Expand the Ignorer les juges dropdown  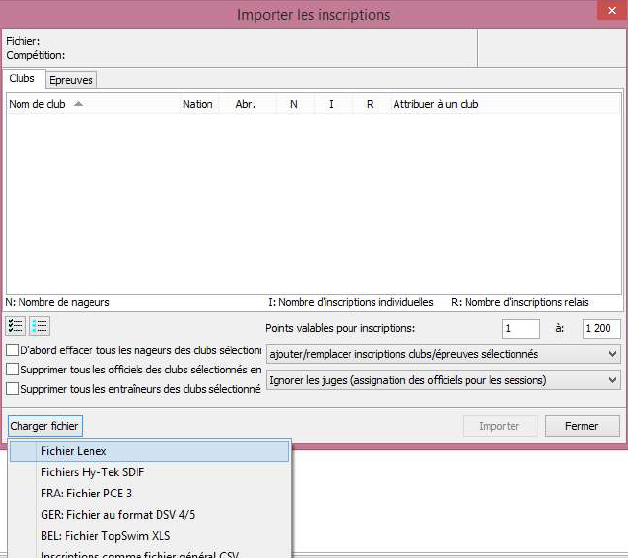click(443, 380)
